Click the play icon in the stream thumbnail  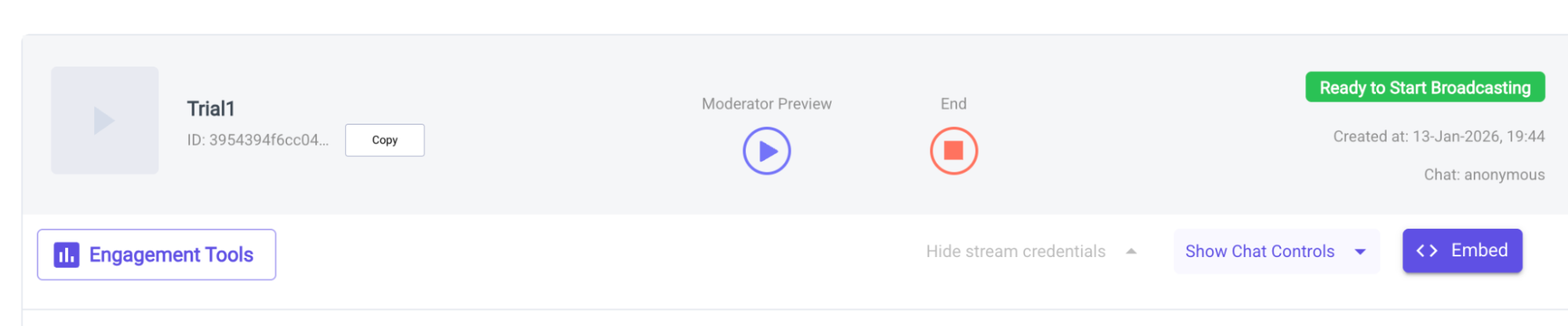point(104,121)
